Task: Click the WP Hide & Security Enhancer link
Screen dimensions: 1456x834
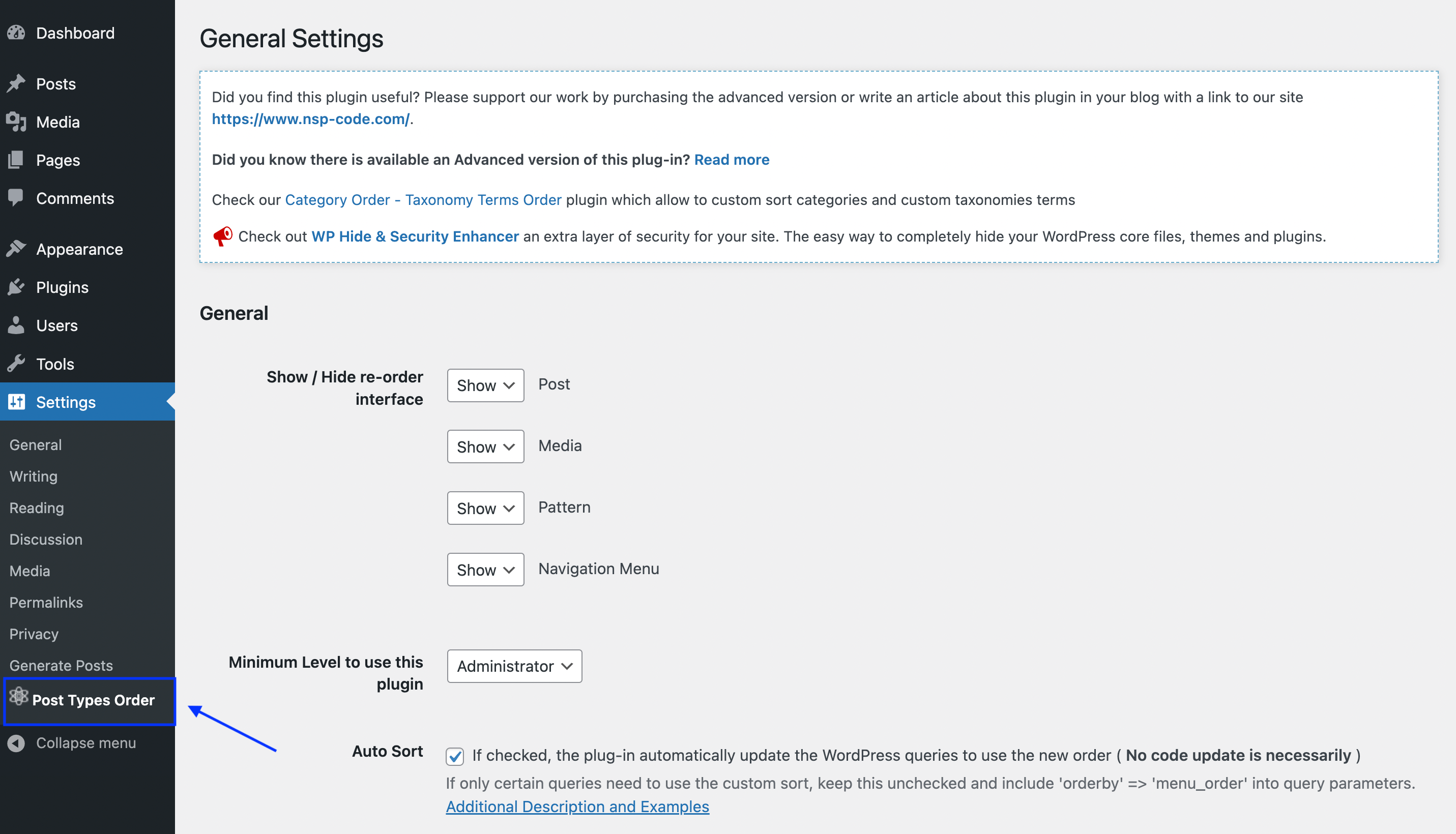Action: 415,236
